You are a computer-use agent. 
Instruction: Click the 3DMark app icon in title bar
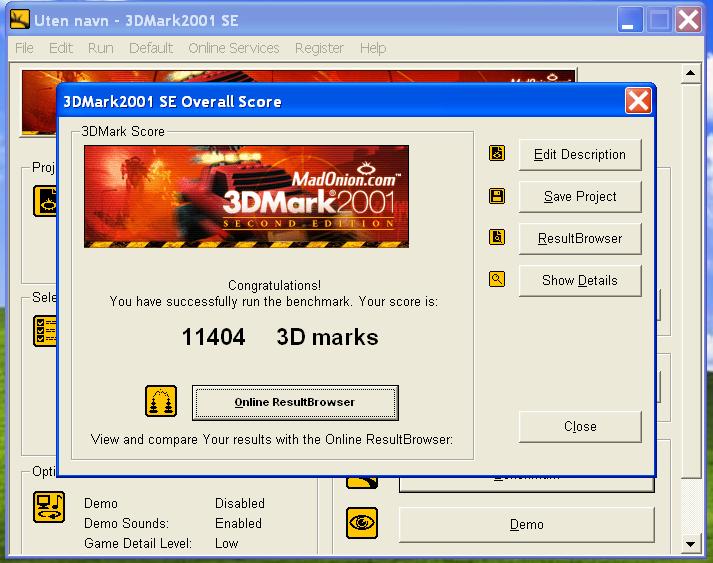point(20,20)
